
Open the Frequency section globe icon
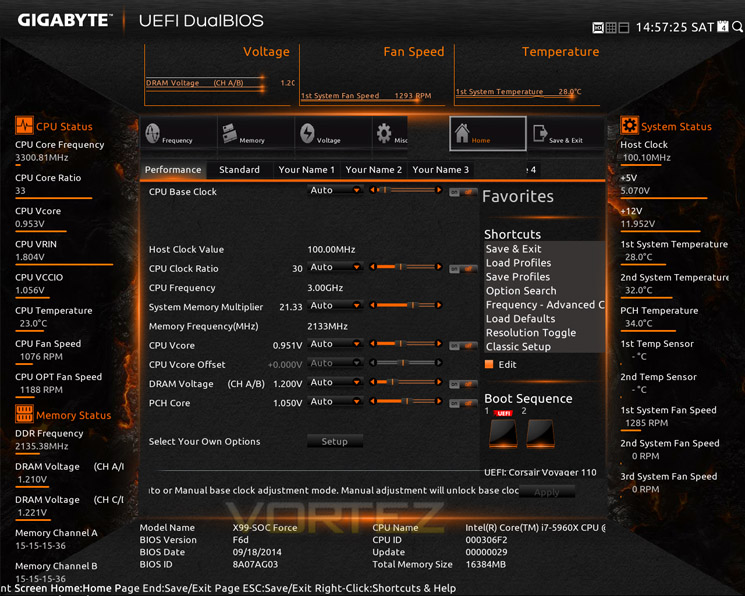(x=153, y=134)
